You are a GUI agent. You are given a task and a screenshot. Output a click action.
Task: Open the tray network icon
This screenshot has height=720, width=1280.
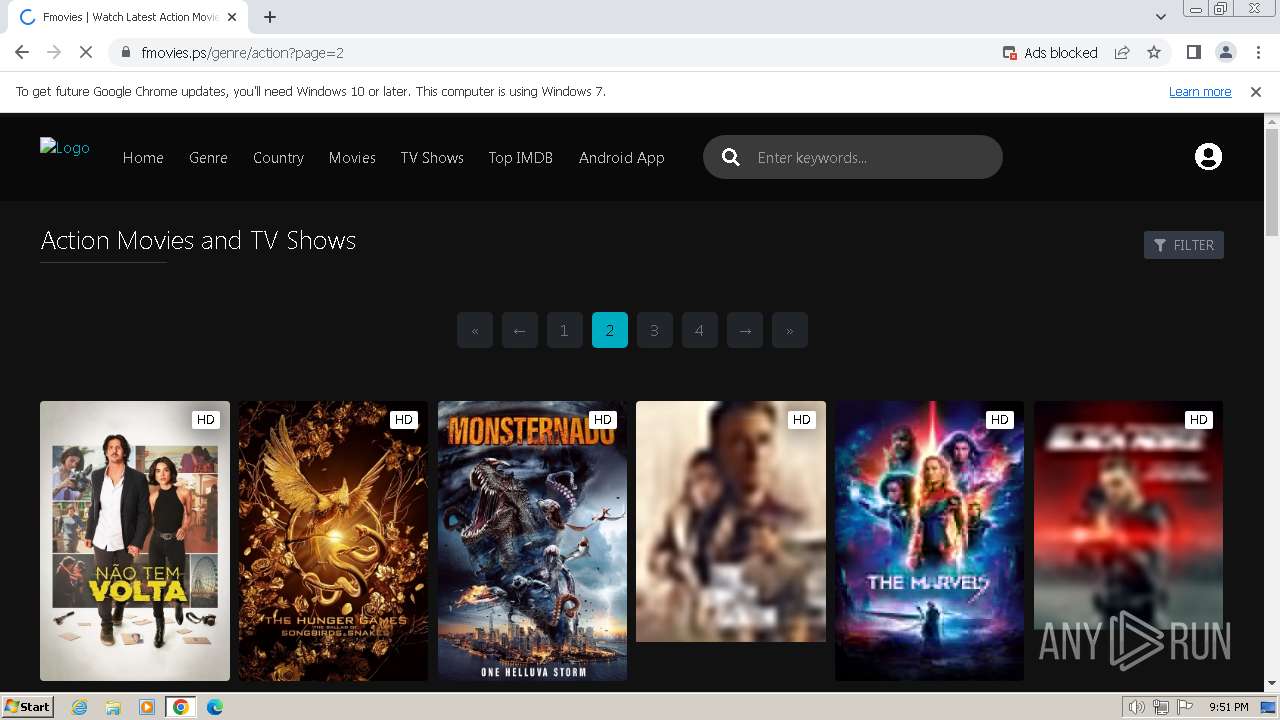point(1161,707)
